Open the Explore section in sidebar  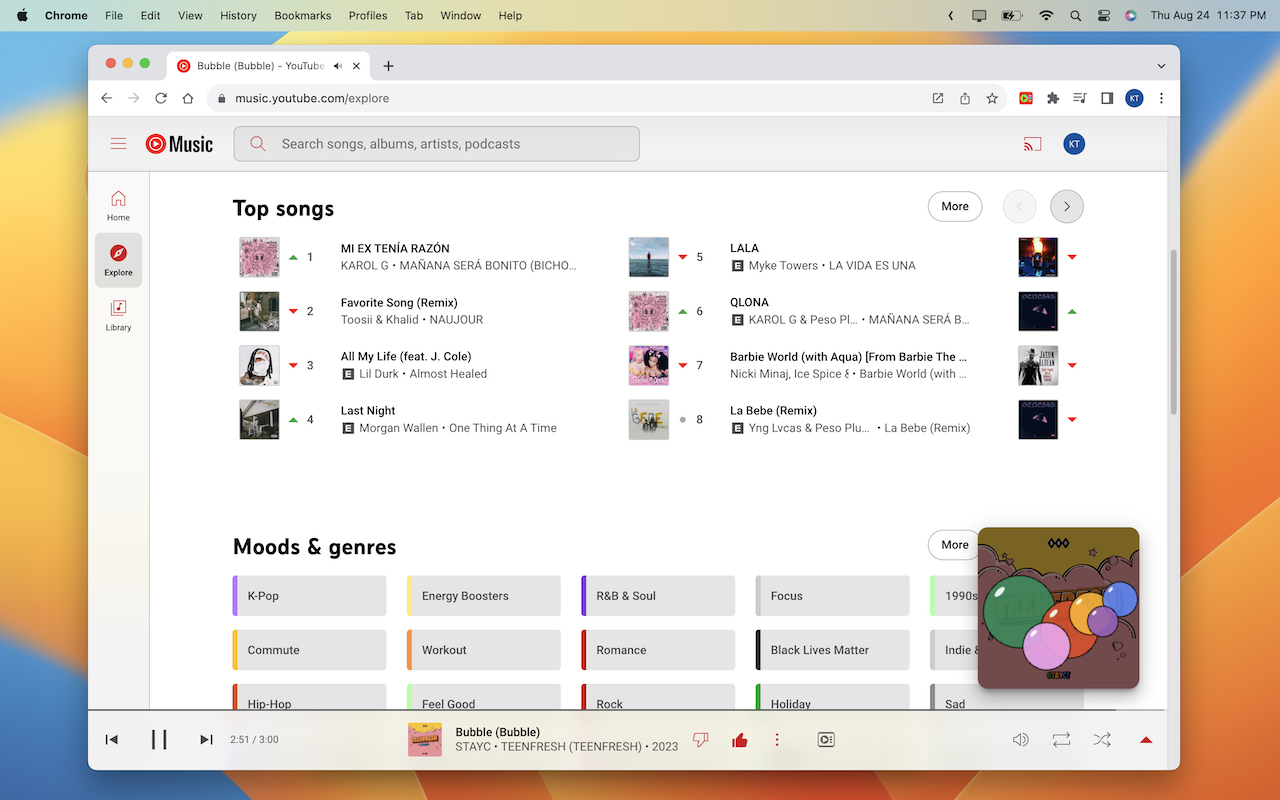coord(118,259)
